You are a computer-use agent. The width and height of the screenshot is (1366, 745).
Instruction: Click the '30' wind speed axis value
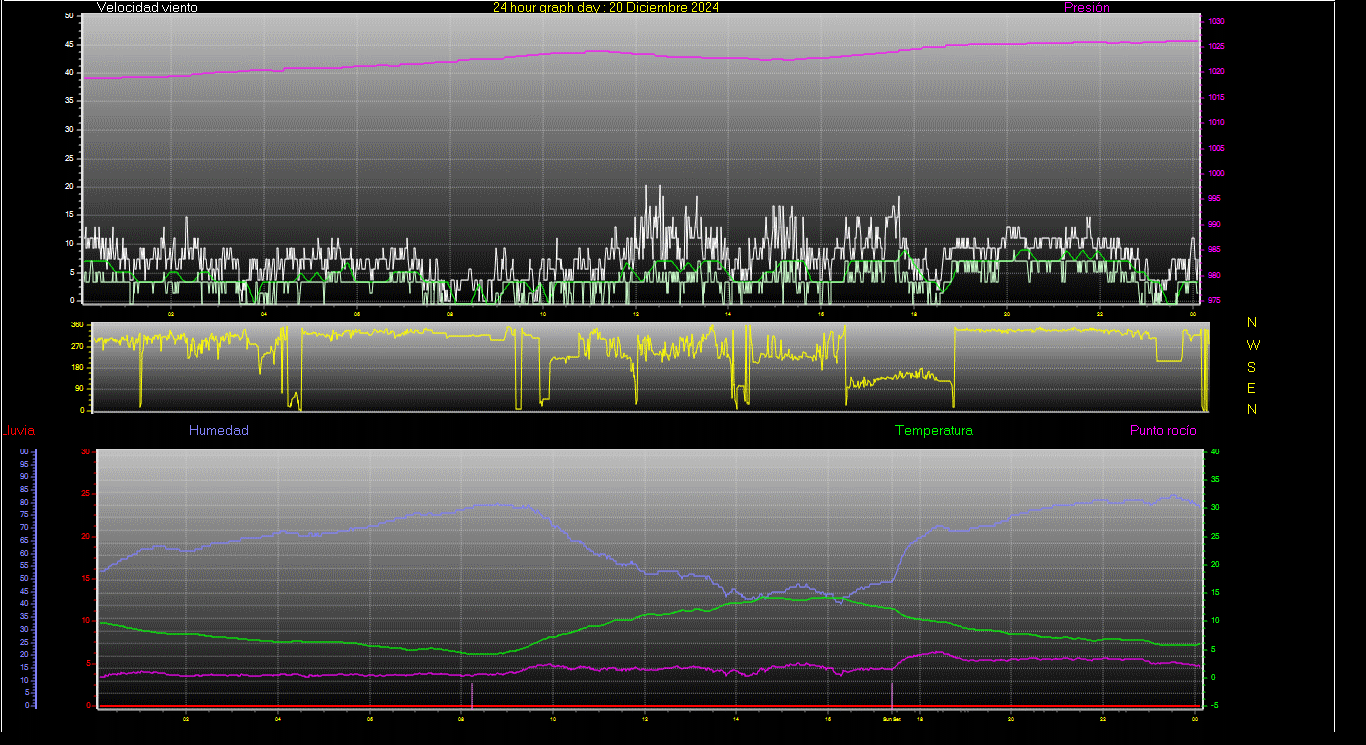[x=68, y=129]
